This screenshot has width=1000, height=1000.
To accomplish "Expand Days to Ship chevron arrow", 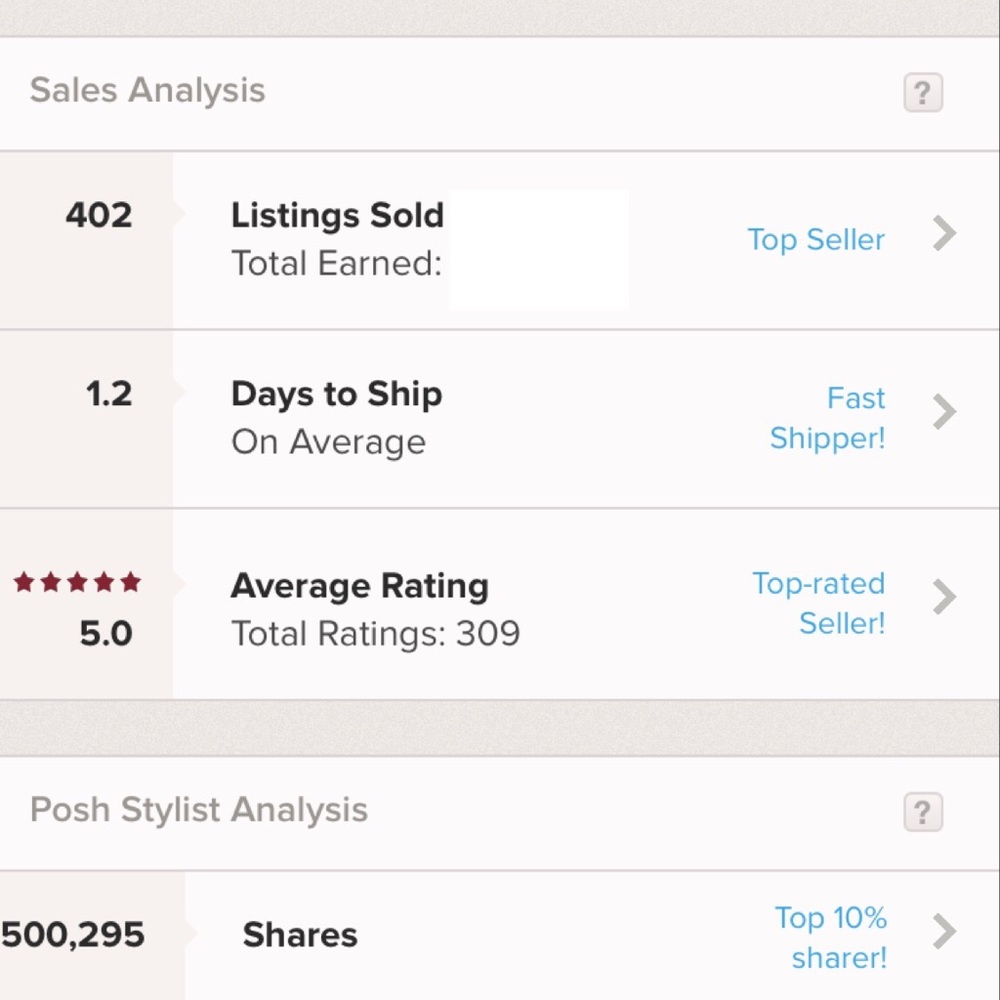I will (x=944, y=412).
